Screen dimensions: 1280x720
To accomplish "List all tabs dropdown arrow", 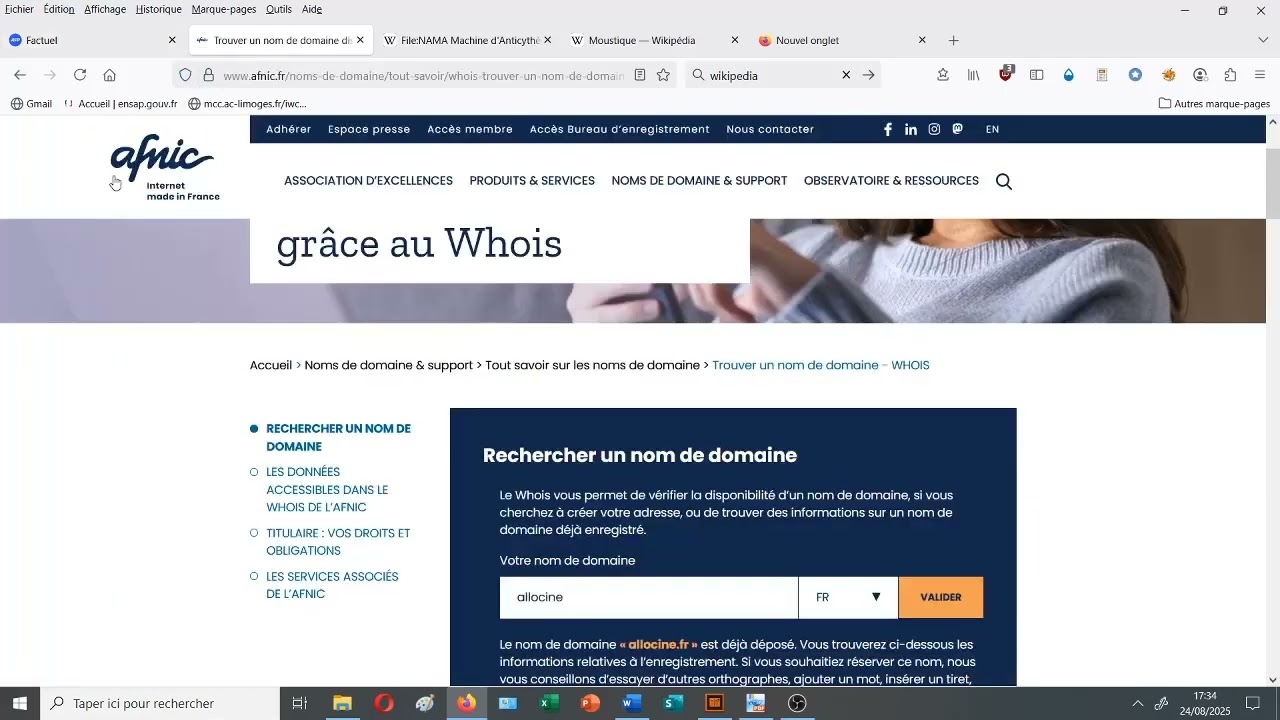I will [x=1263, y=41].
